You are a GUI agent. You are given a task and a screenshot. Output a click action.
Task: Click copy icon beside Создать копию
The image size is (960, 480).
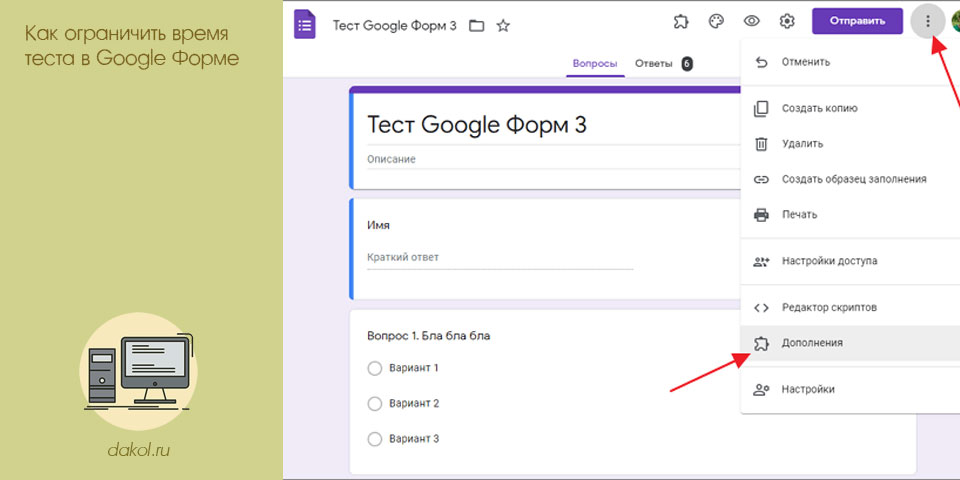pos(761,108)
